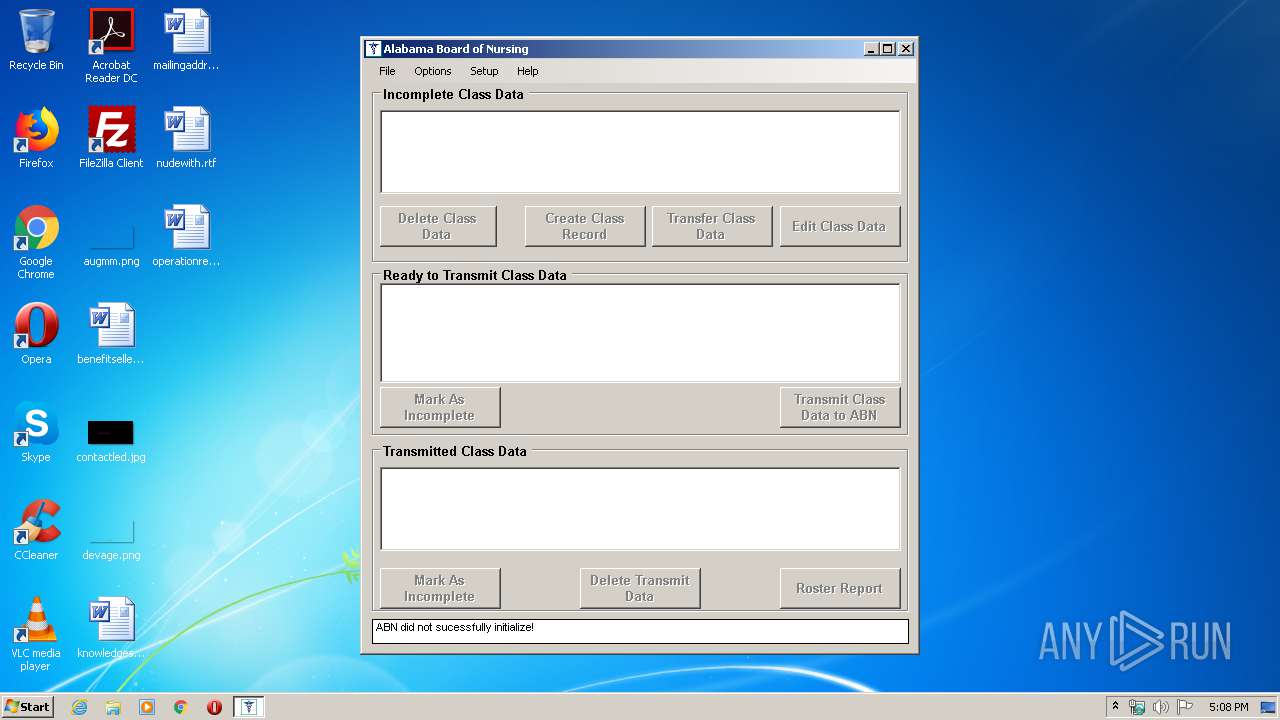This screenshot has width=1280, height=720.
Task: Click Mark As Incomplete under Transmitted Class Data
Action: (x=440, y=588)
